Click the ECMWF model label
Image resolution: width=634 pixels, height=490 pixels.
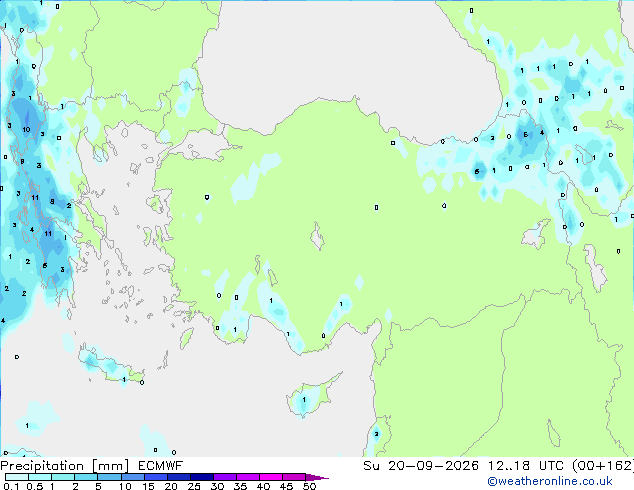click(x=161, y=466)
